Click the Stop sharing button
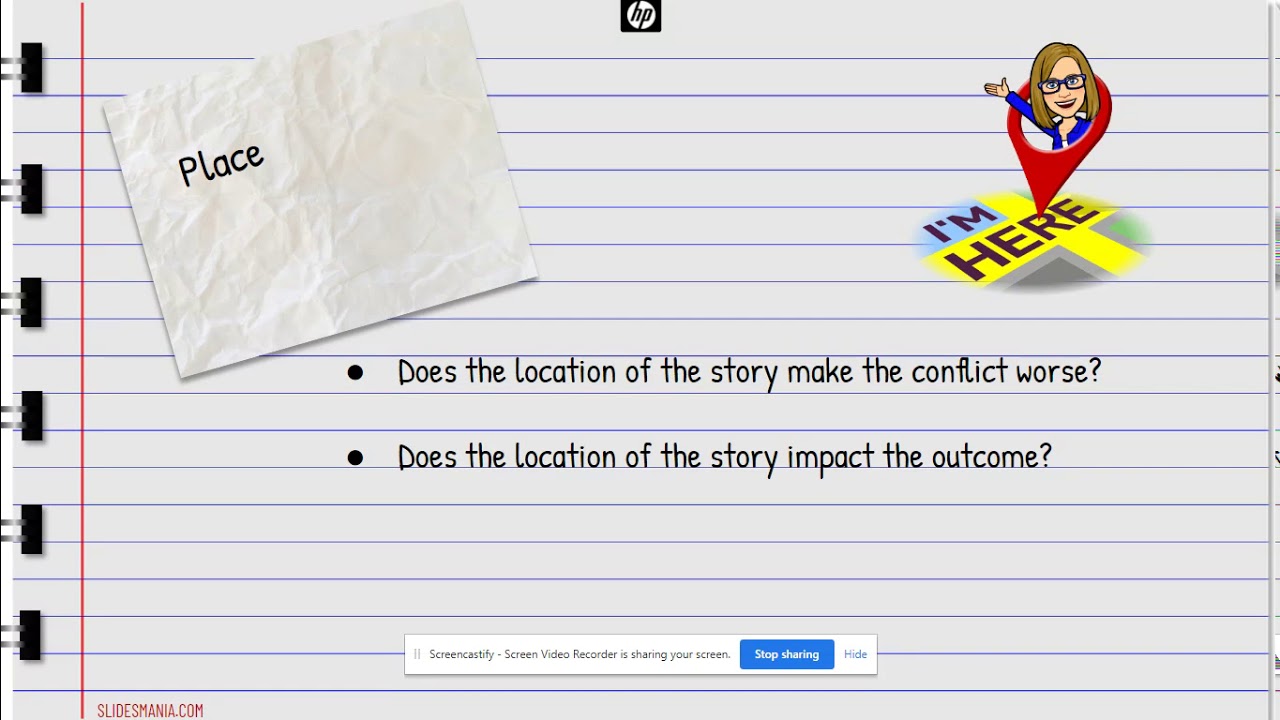The width and height of the screenshot is (1280, 720). pos(786,654)
